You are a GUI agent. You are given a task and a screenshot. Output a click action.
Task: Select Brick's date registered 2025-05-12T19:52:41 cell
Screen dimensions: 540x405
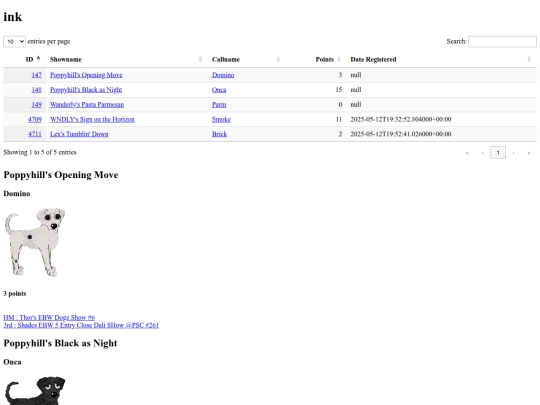click(442, 134)
